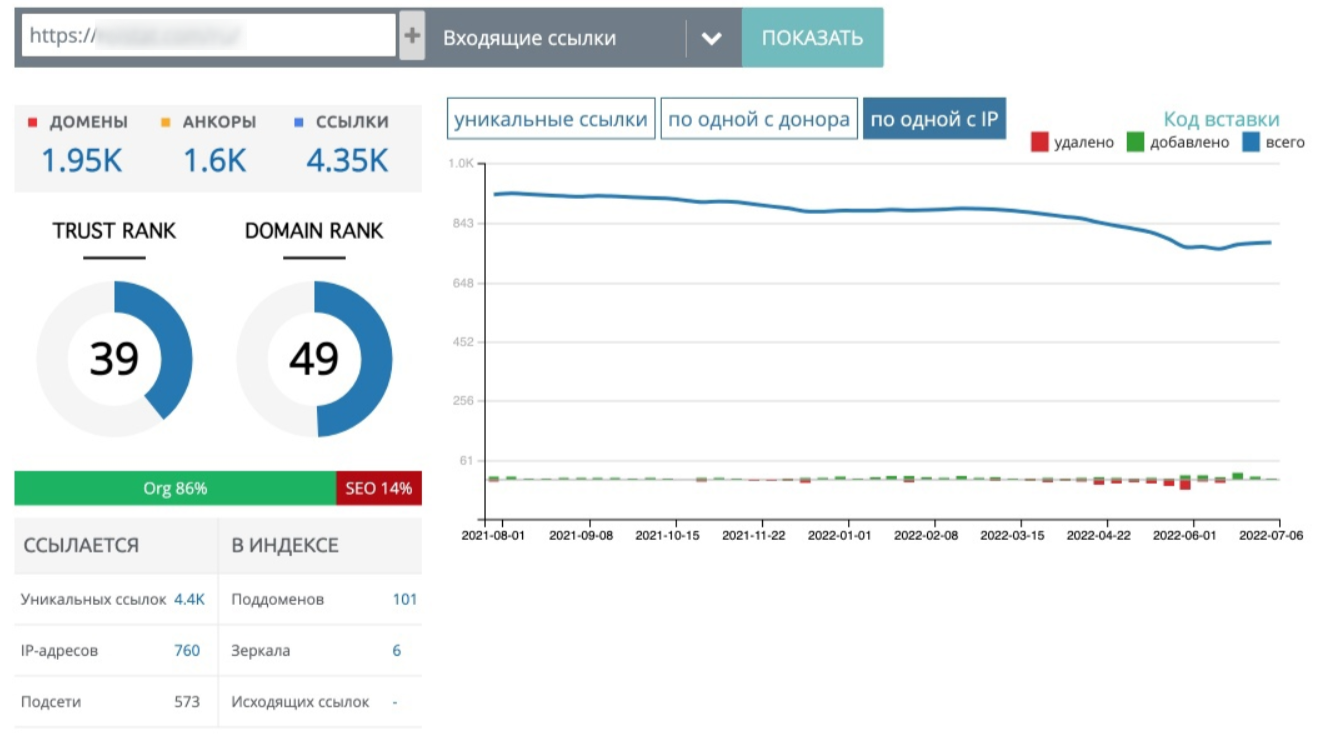Click the blue ССЫЛКИ marker square
Screen dimensions: 1335x748
point(299,123)
